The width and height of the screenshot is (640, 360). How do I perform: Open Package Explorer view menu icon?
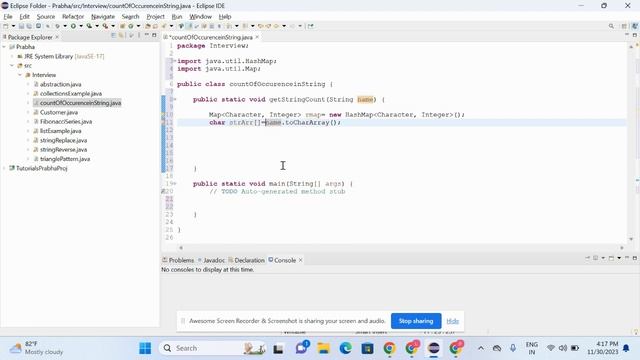point(139,36)
